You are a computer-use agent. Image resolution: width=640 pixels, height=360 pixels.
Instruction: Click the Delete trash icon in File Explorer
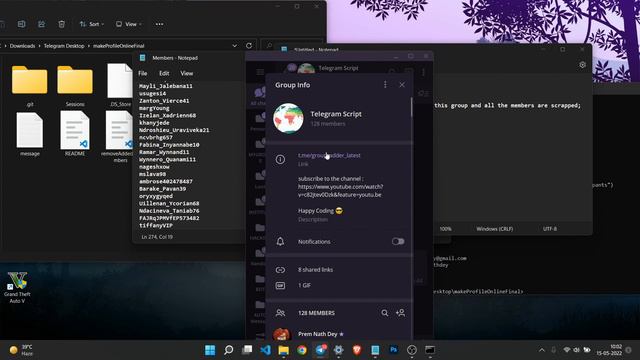[61, 24]
